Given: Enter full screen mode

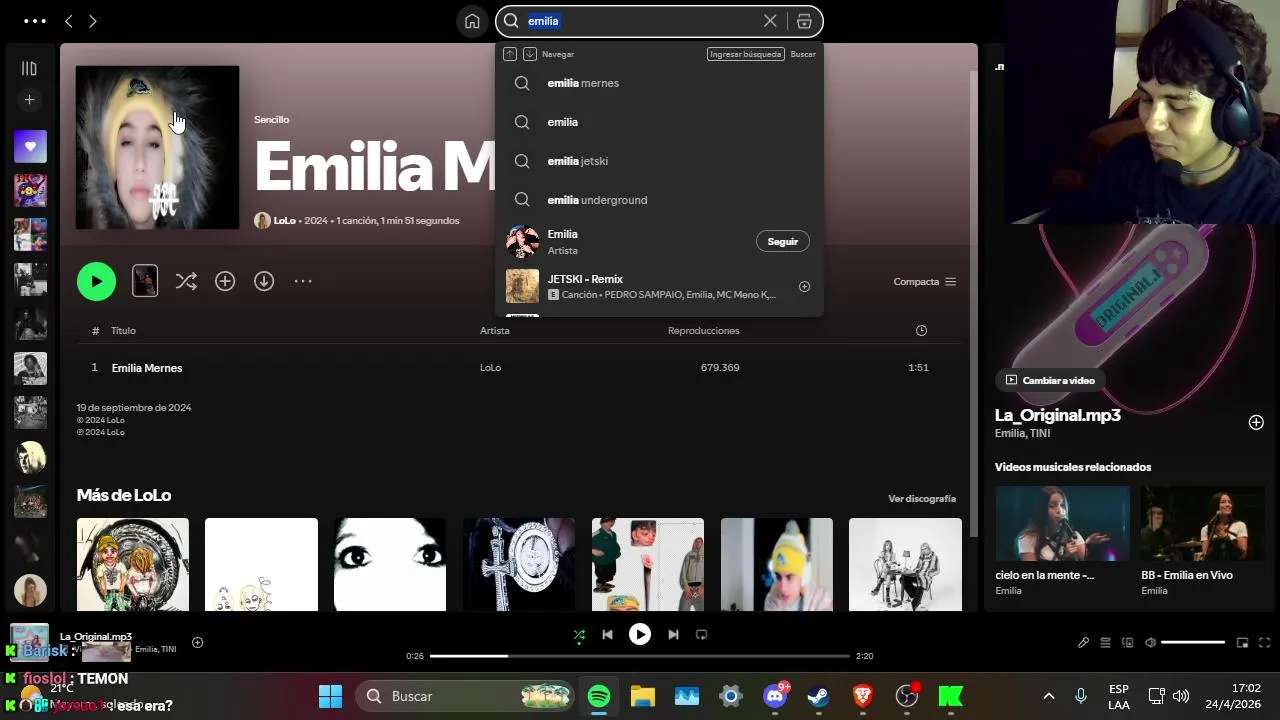Looking at the screenshot, I should click(x=1264, y=643).
